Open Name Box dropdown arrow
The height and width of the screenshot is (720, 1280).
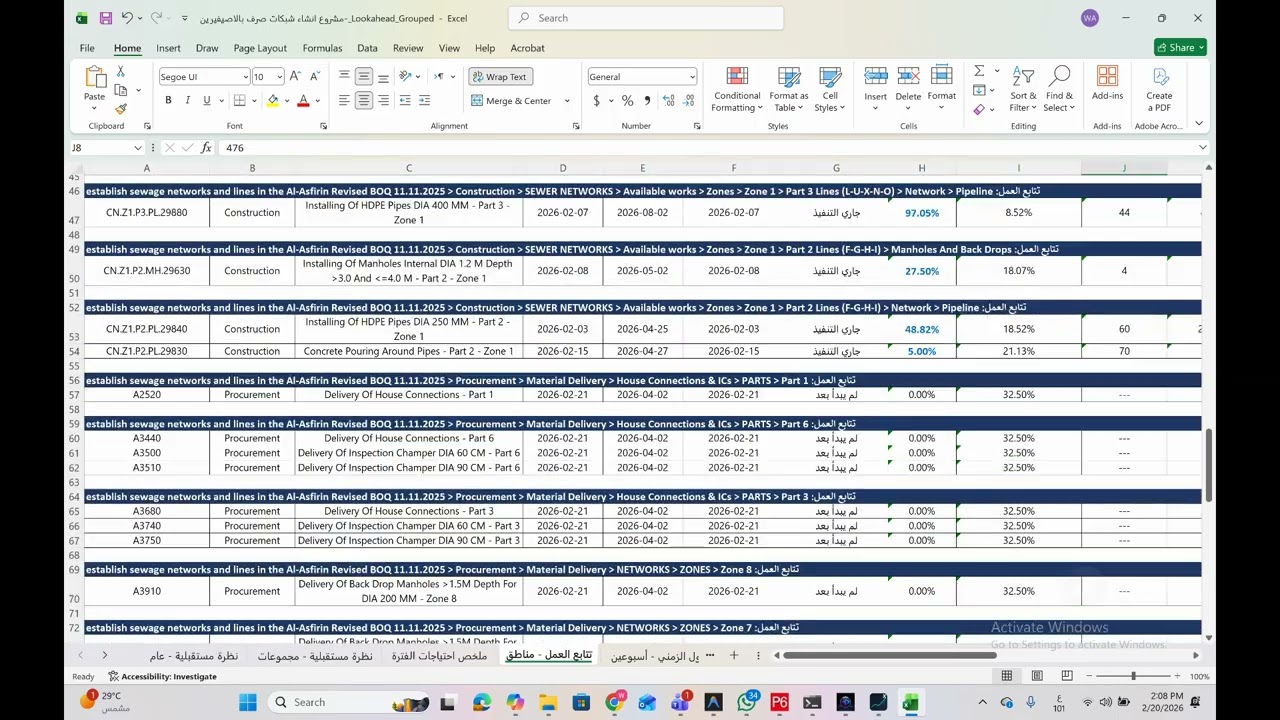[138, 147]
